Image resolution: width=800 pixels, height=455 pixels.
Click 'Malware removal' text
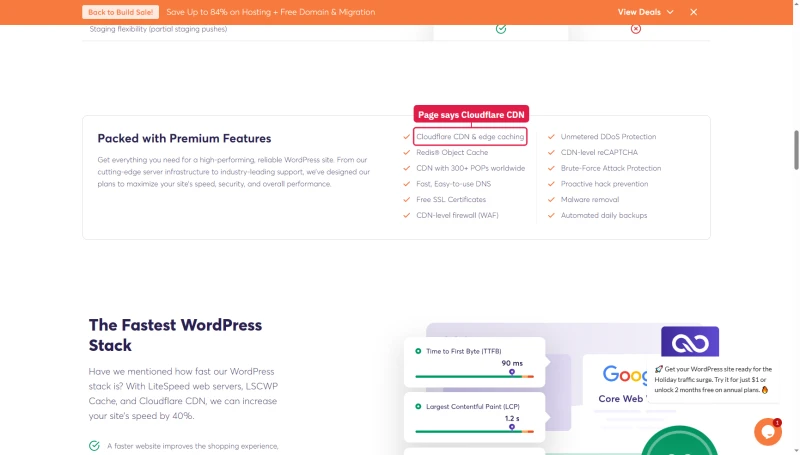(590, 199)
